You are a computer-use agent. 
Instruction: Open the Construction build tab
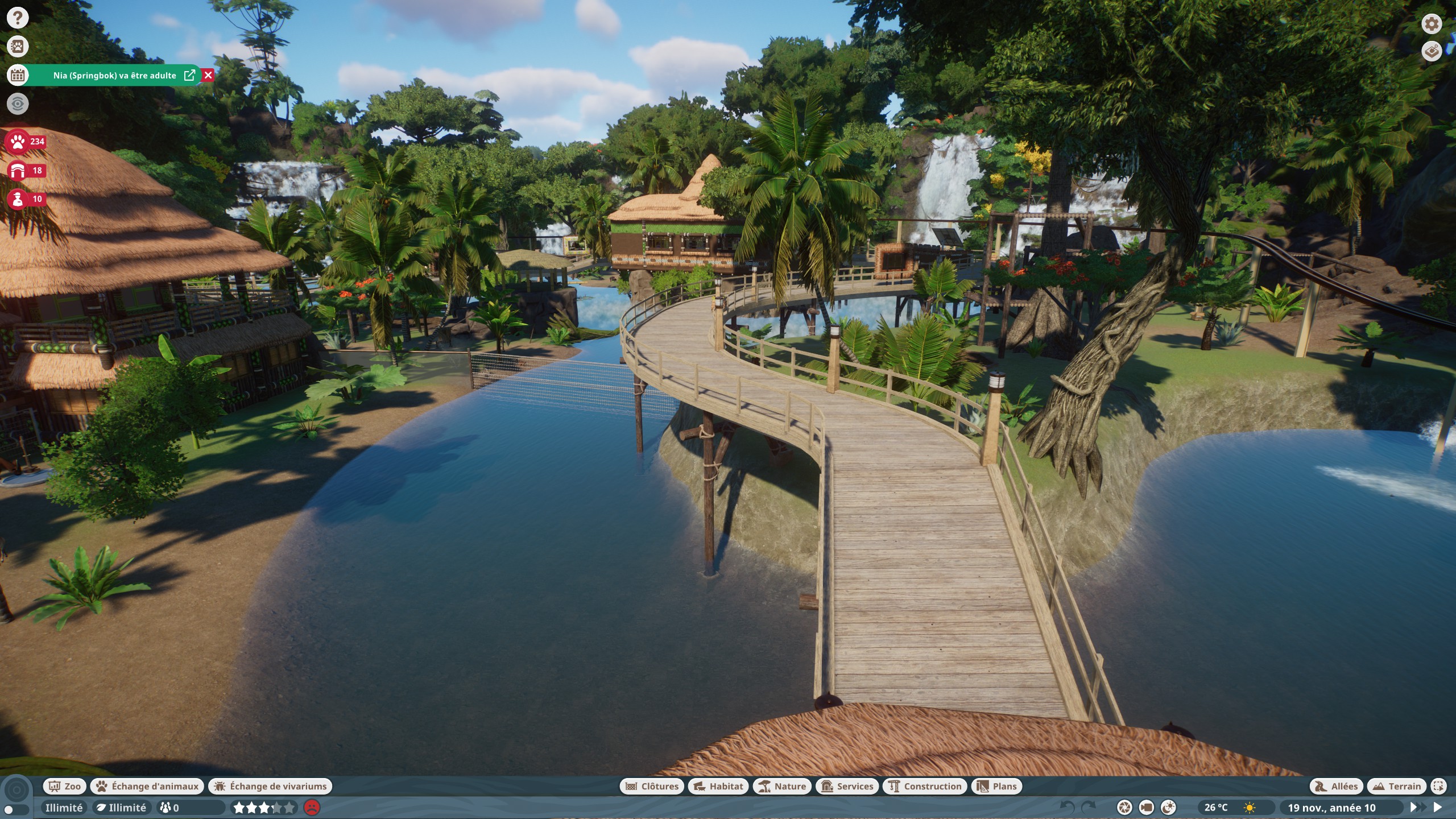tap(925, 786)
